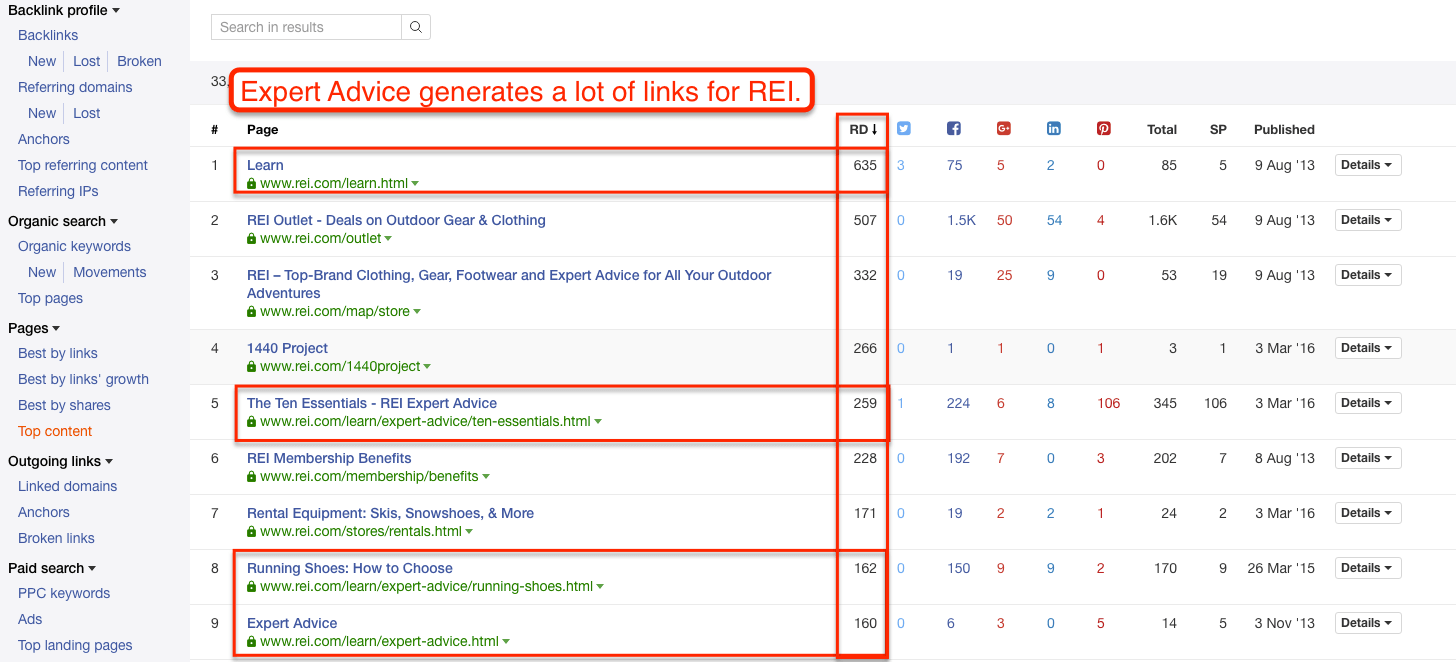Open Top content in sidebar
This screenshot has height=662, width=1456.
pos(55,431)
